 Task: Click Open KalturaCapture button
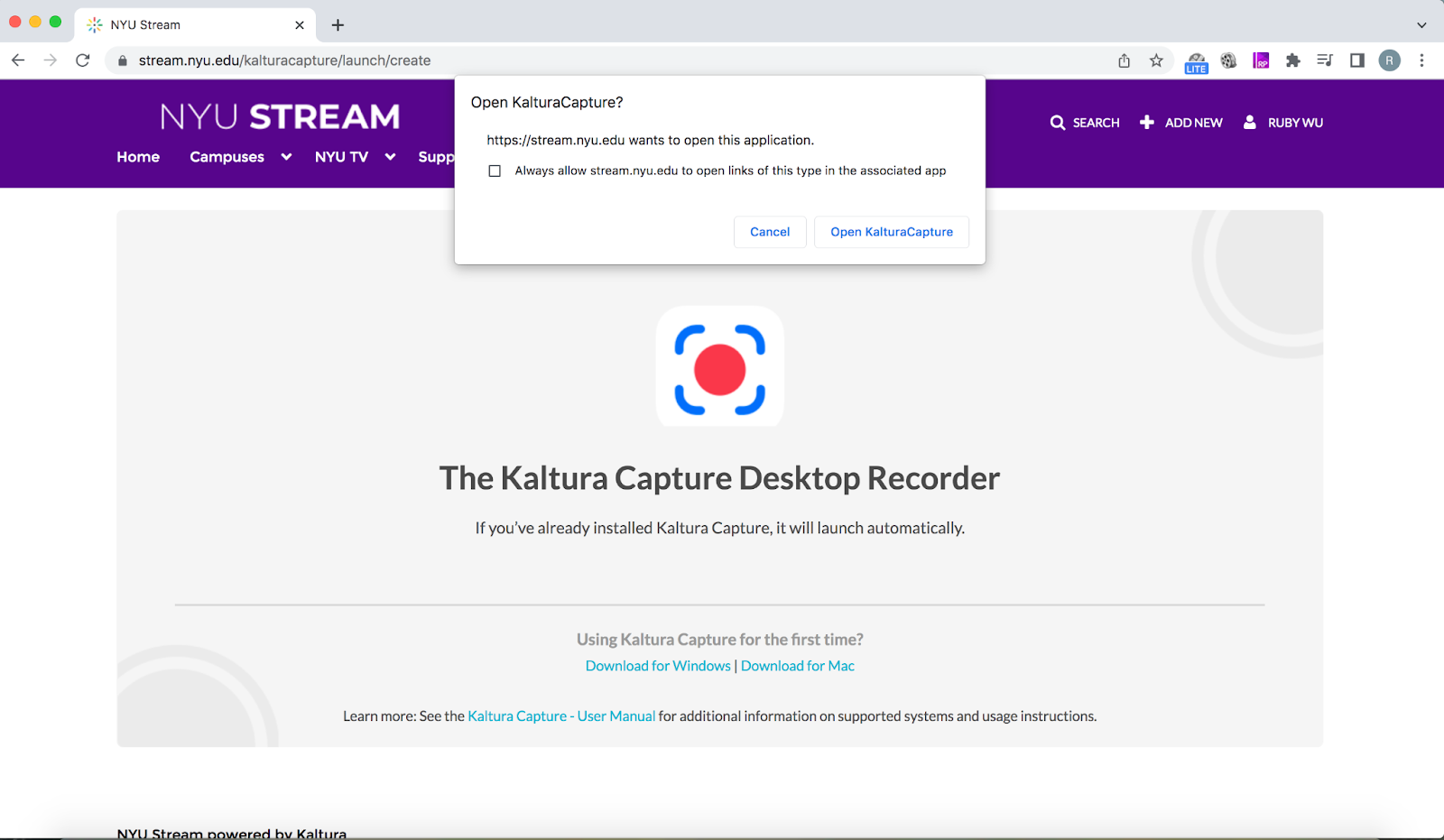892,232
